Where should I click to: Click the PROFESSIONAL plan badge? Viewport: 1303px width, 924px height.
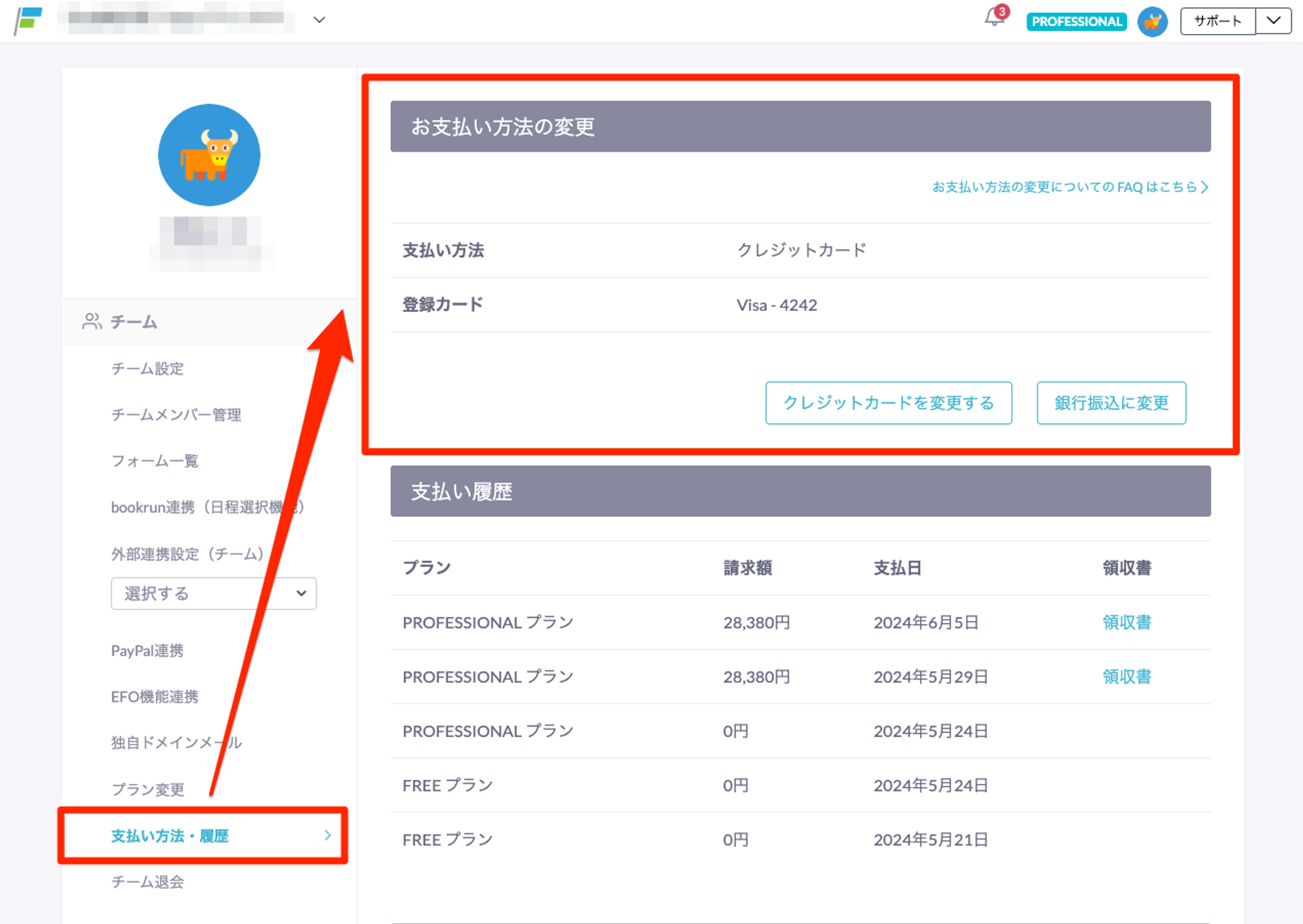coord(1076,22)
